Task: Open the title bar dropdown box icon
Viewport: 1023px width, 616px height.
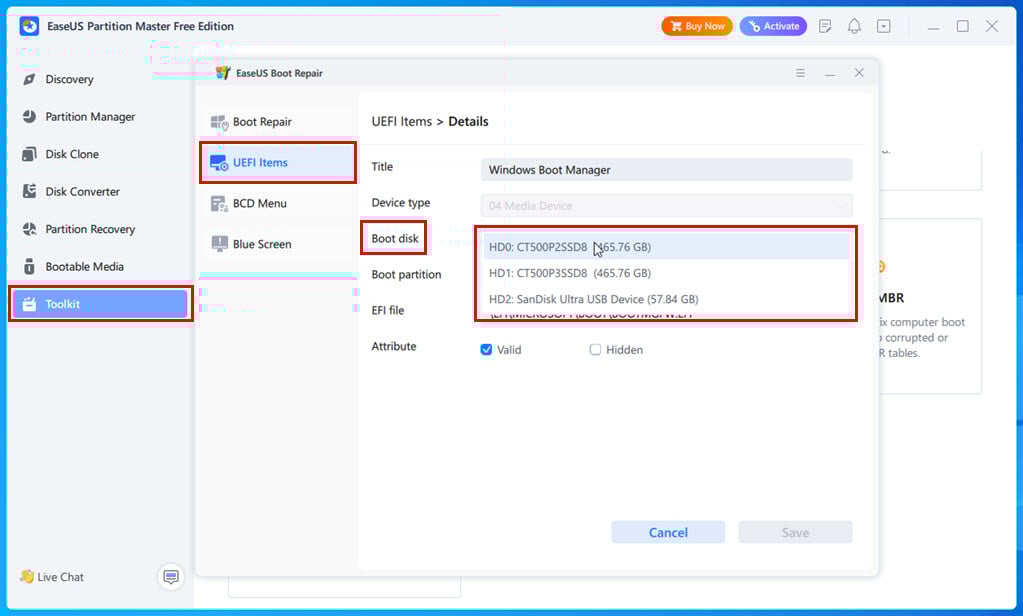Action: click(883, 26)
